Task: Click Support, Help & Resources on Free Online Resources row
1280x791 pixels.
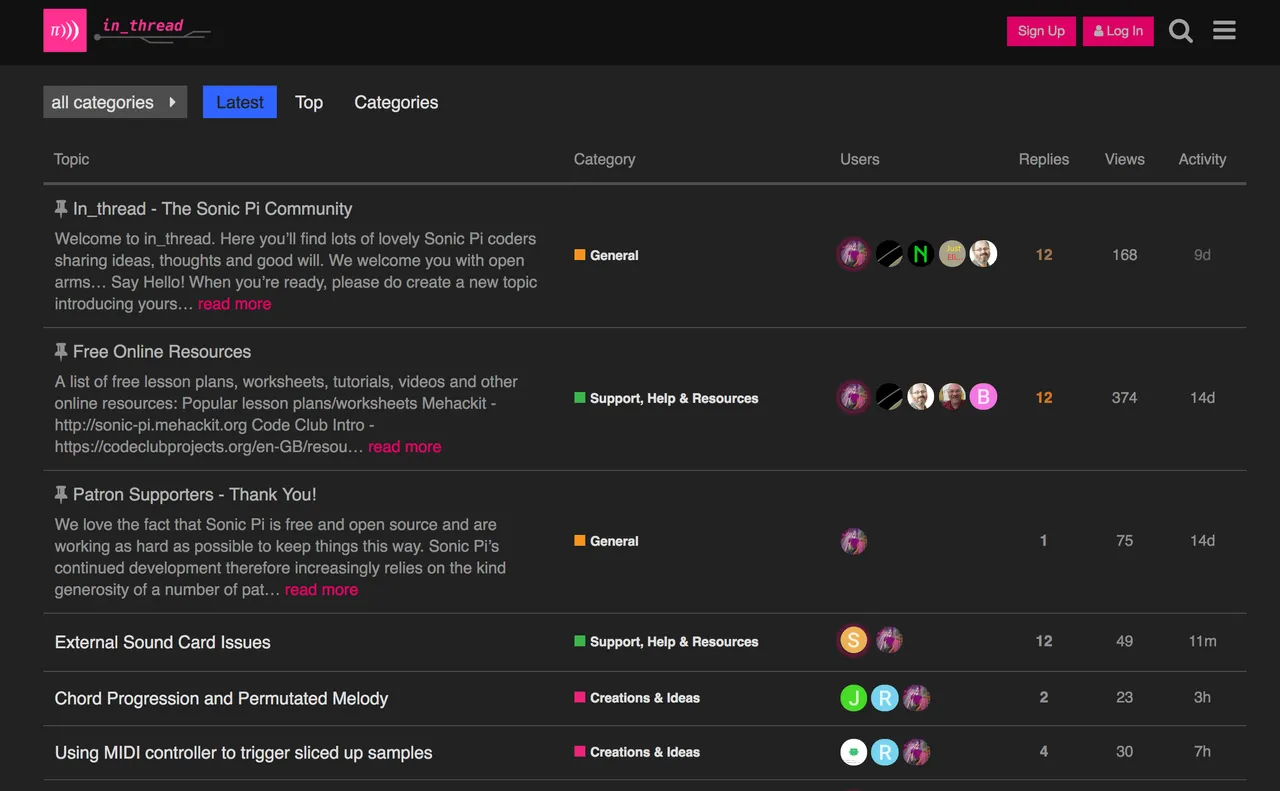Action: 666,398
